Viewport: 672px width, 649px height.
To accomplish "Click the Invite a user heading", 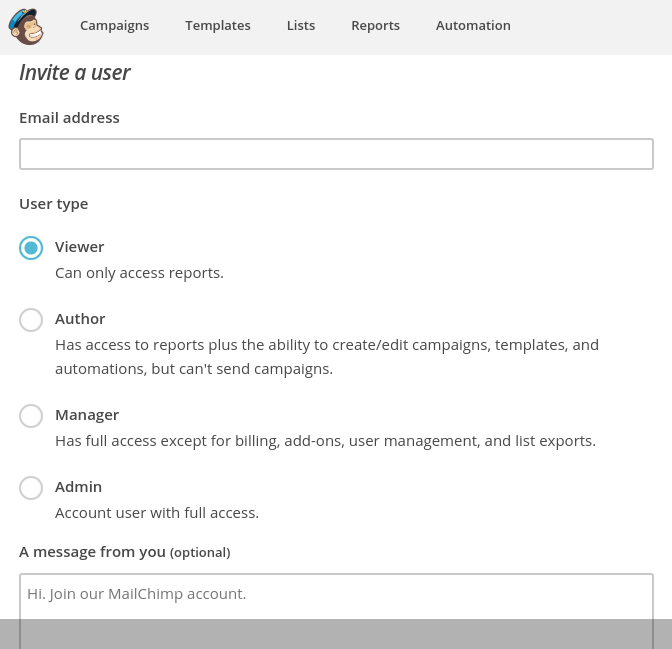I will point(75,73).
